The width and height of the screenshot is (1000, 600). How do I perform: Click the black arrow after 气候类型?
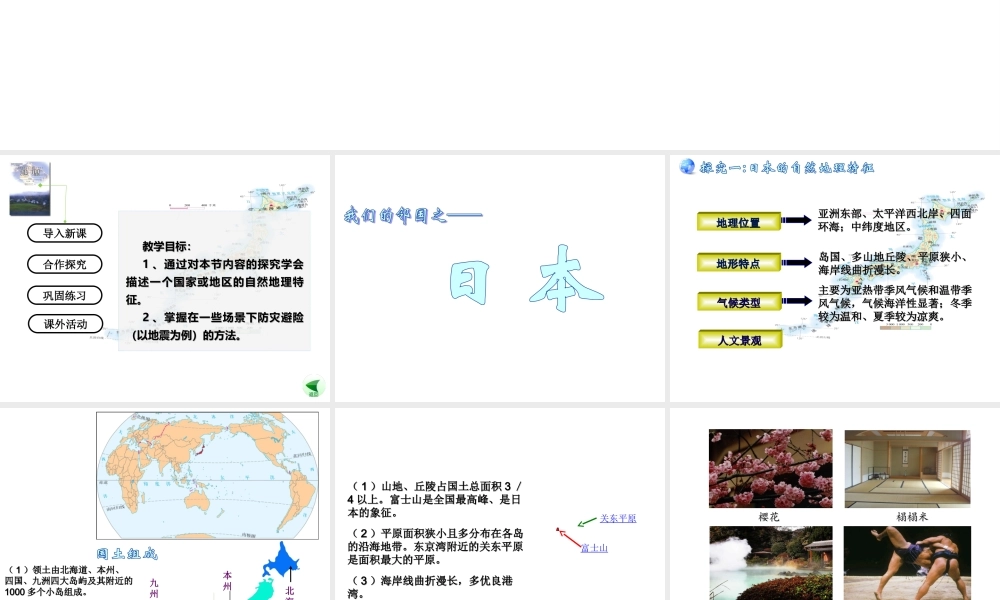point(797,300)
